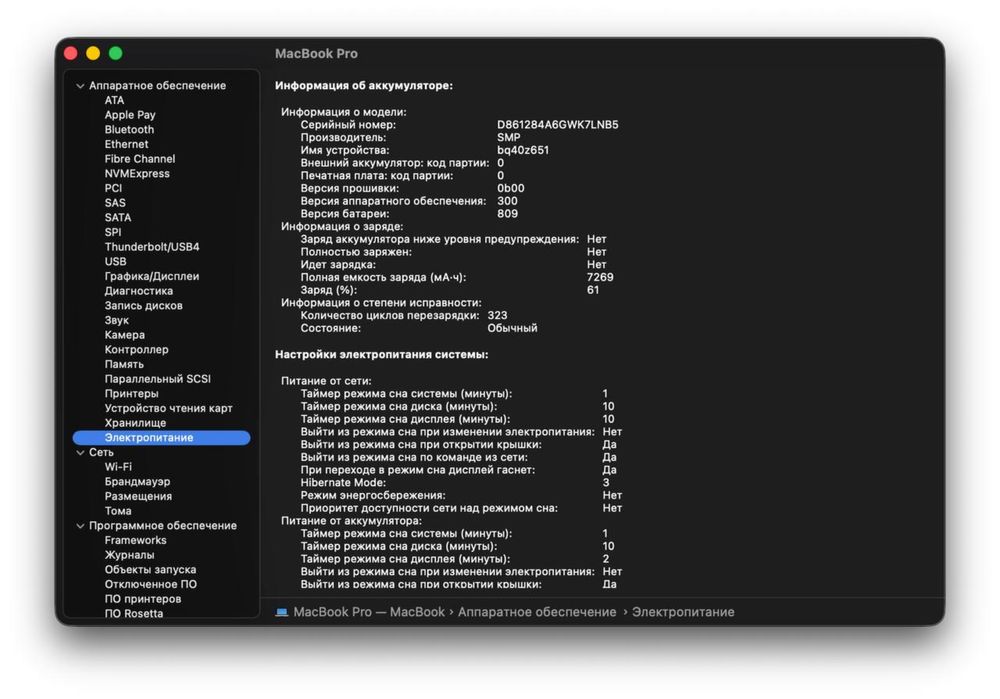This screenshot has width=1000, height=699.
Task: Click Аппаратное обеспечение in the path bar
Action: point(537,612)
